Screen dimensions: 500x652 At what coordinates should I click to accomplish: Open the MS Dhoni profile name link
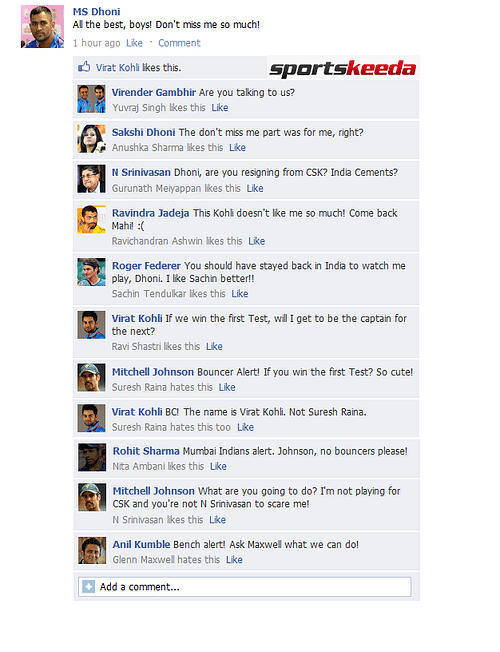[97, 12]
